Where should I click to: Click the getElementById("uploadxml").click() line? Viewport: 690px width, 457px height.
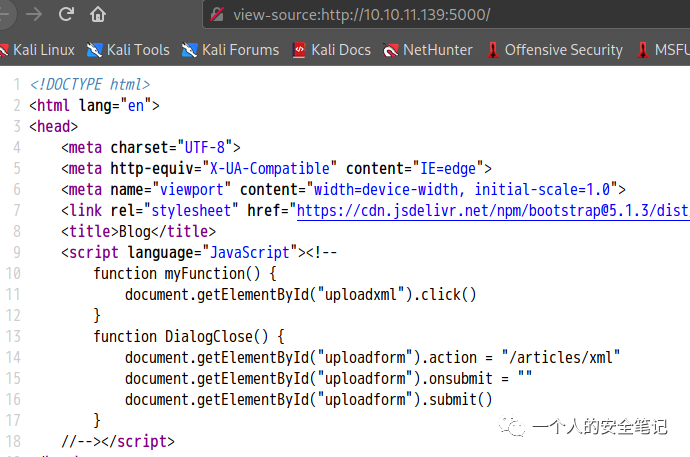click(x=301, y=295)
